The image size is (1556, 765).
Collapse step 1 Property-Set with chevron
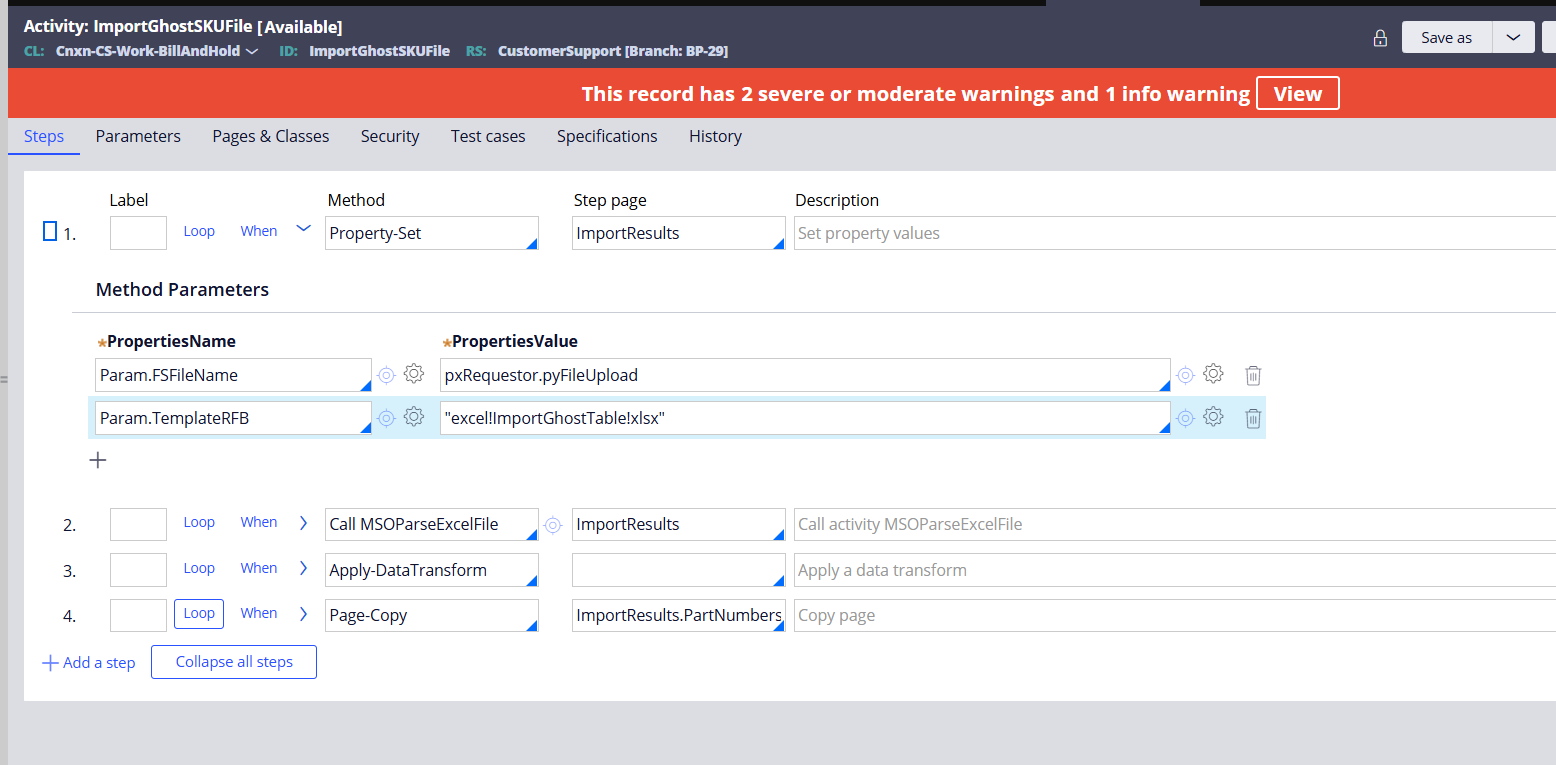304,230
